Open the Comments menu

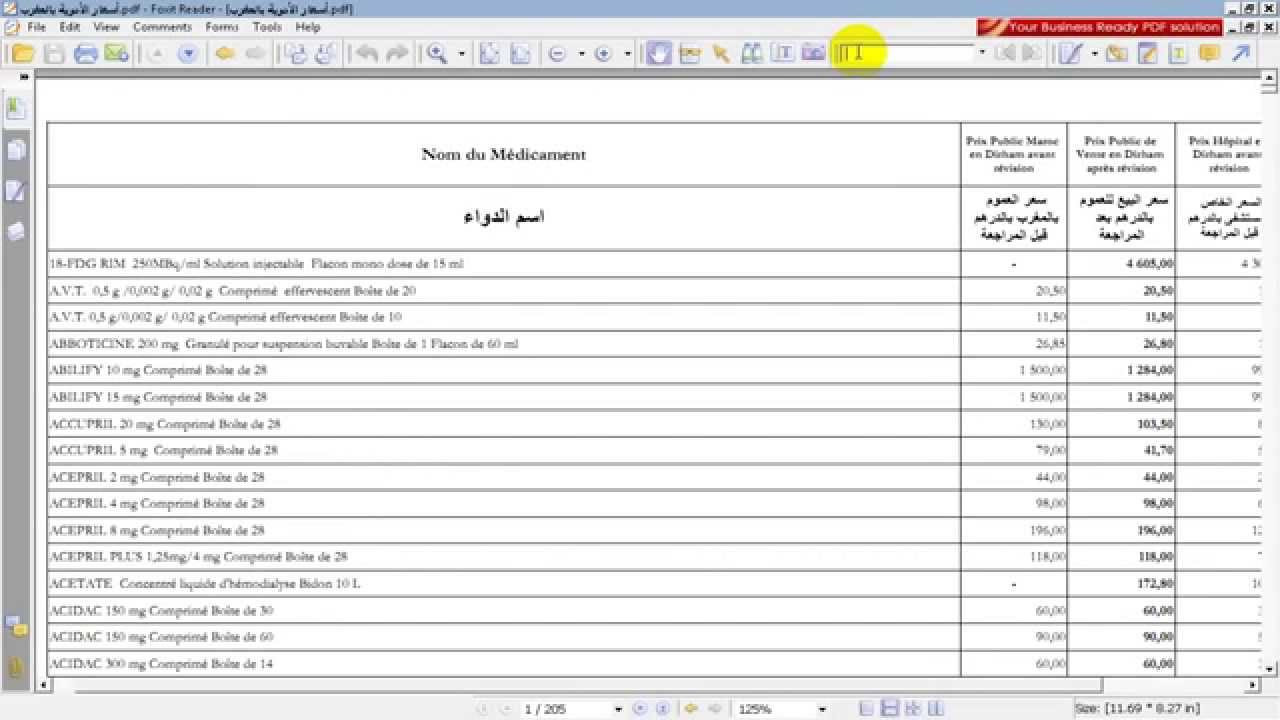[162, 27]
